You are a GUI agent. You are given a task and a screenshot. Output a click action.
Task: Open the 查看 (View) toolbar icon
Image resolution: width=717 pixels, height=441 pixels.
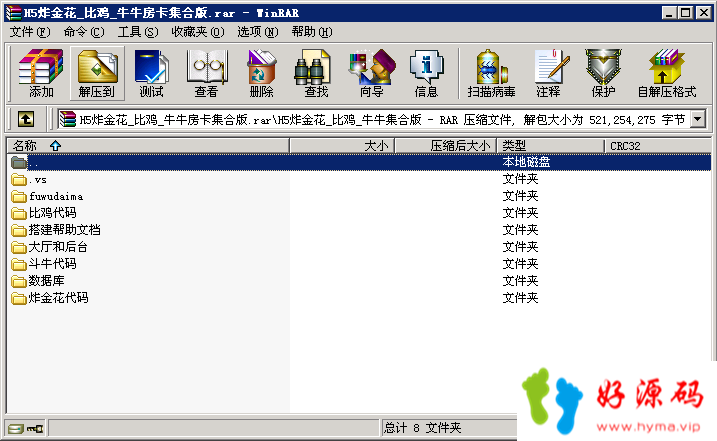tap(207, 73)
